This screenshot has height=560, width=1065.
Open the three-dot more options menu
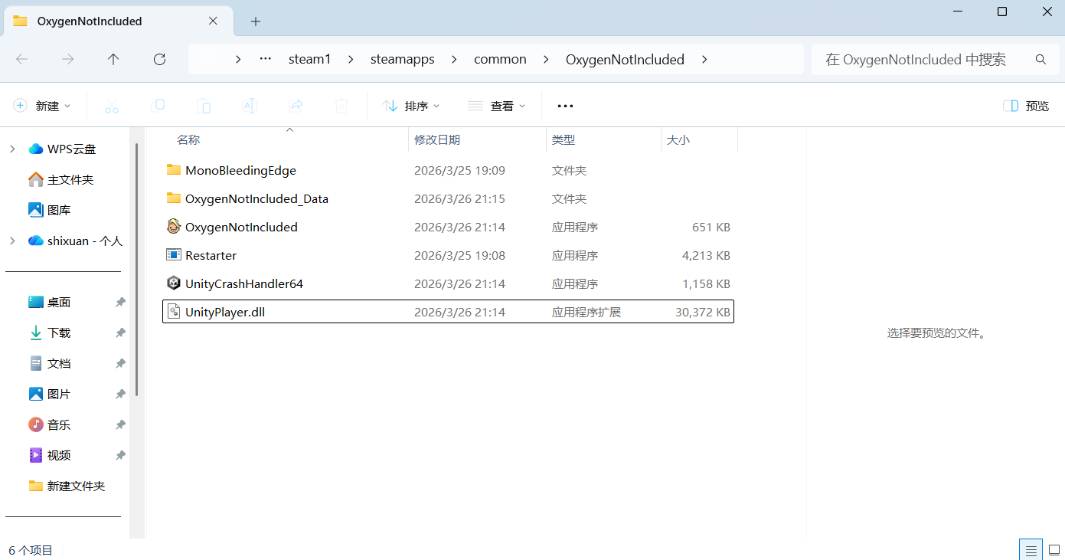pyautogui.click(x=565, y=106)
